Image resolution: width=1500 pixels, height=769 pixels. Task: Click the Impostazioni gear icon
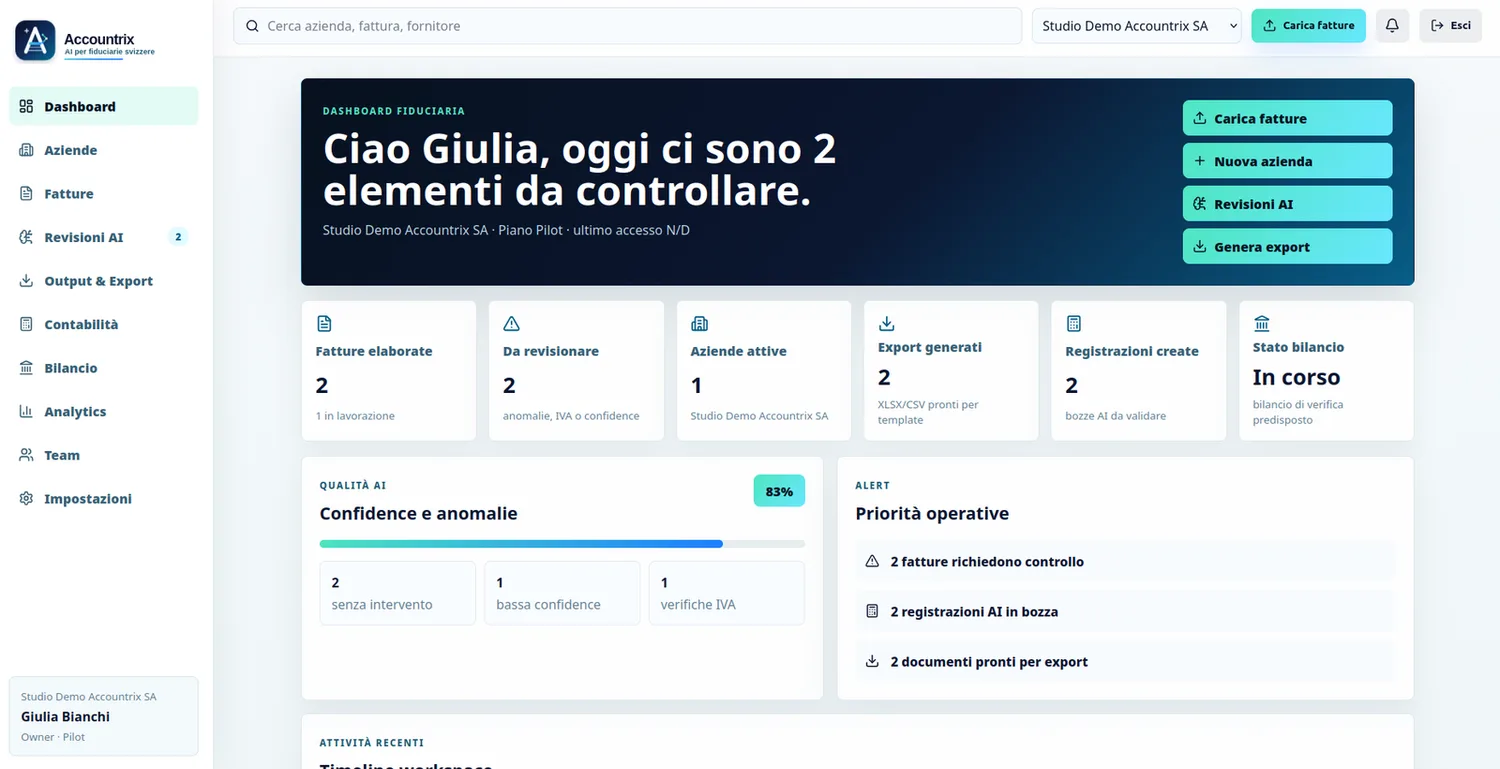27,498
